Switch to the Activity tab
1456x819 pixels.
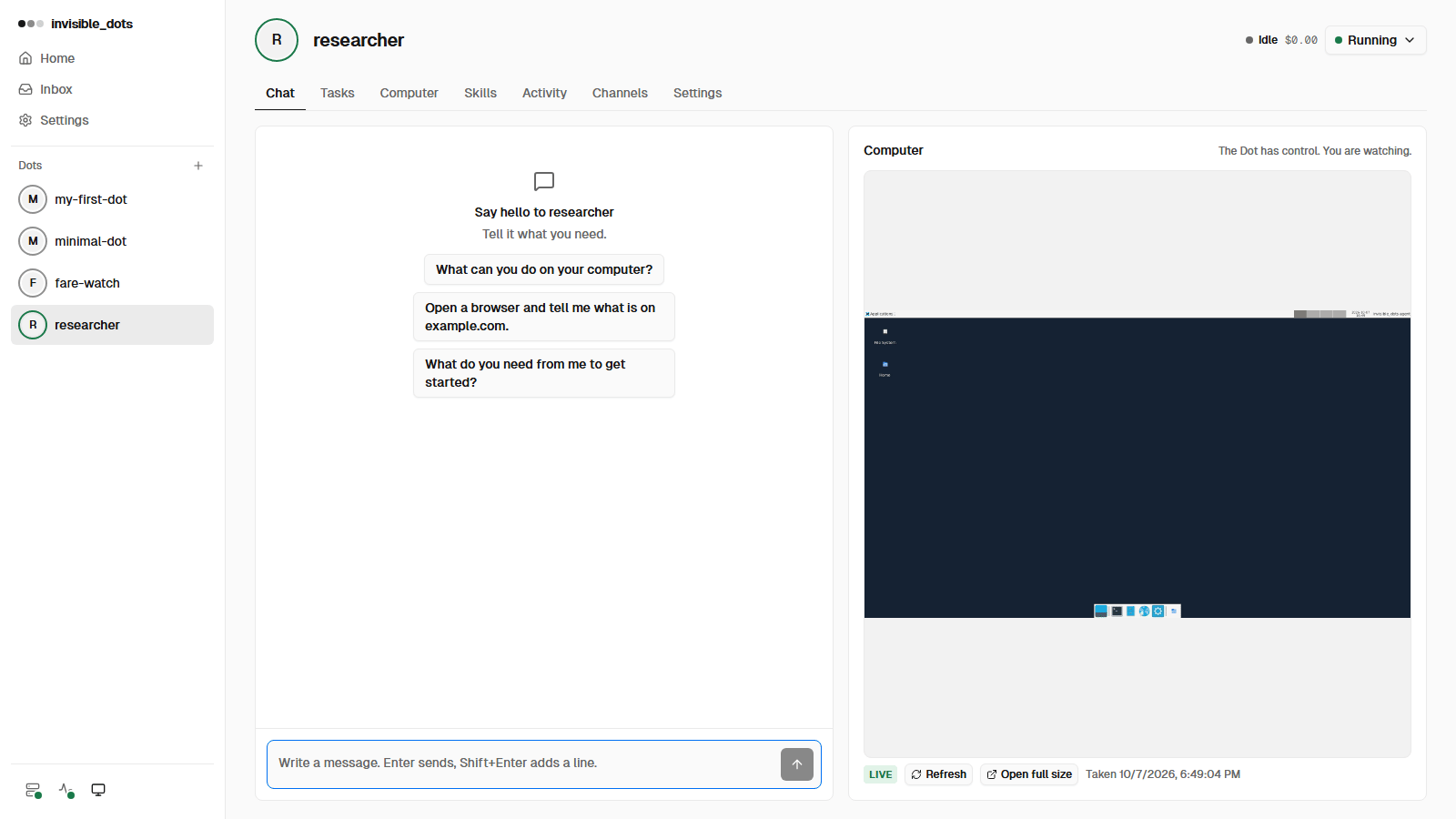coord(544,93)
